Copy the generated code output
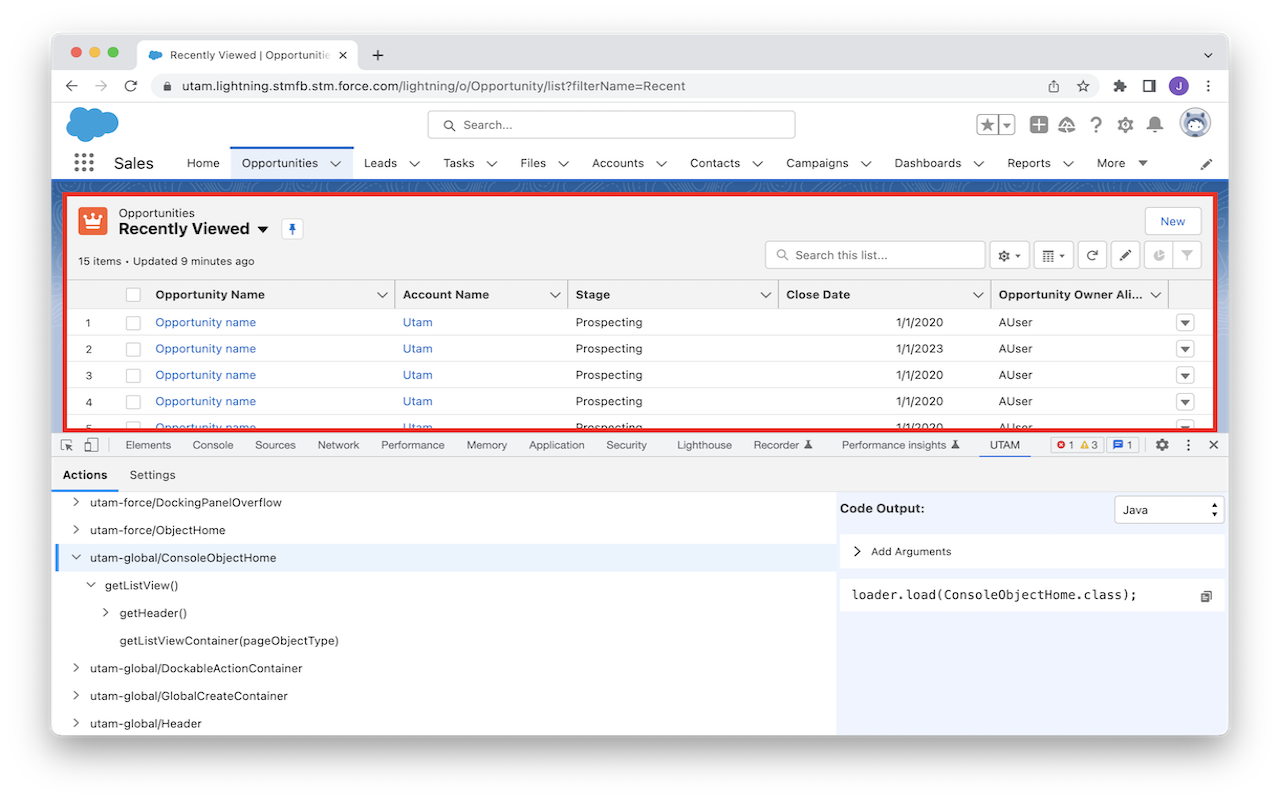Image resolution: width=1280 pixels, height=800 pixels. click(x=1206, y=596)
